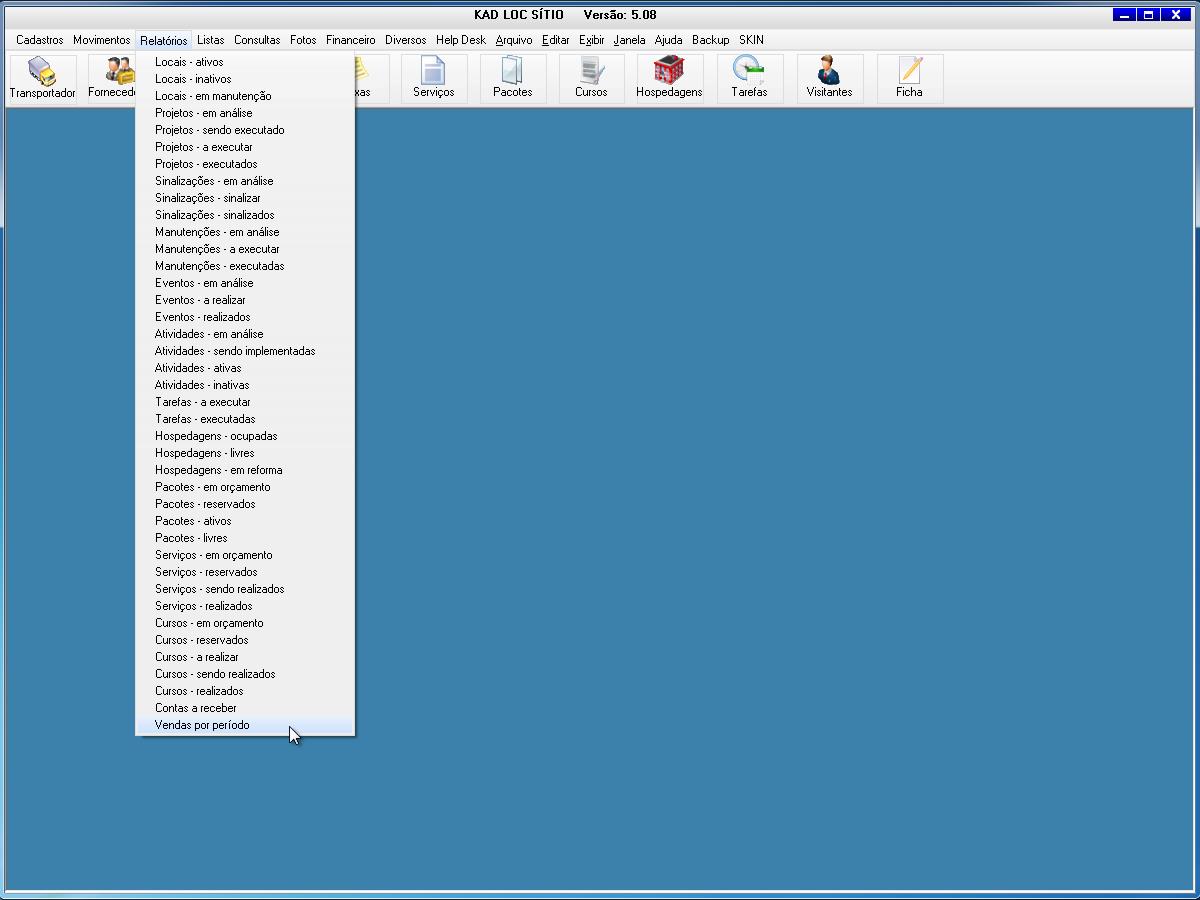Open the Transportador toolbar icon
This screenshot has width=1200, height=900.
tap(43, 78)
